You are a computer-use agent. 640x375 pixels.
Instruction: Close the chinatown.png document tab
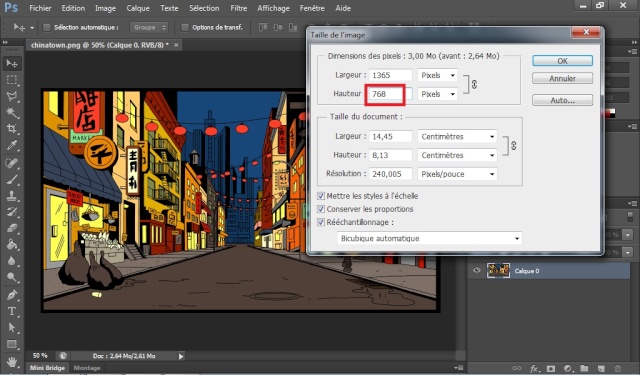click(176, 45)
